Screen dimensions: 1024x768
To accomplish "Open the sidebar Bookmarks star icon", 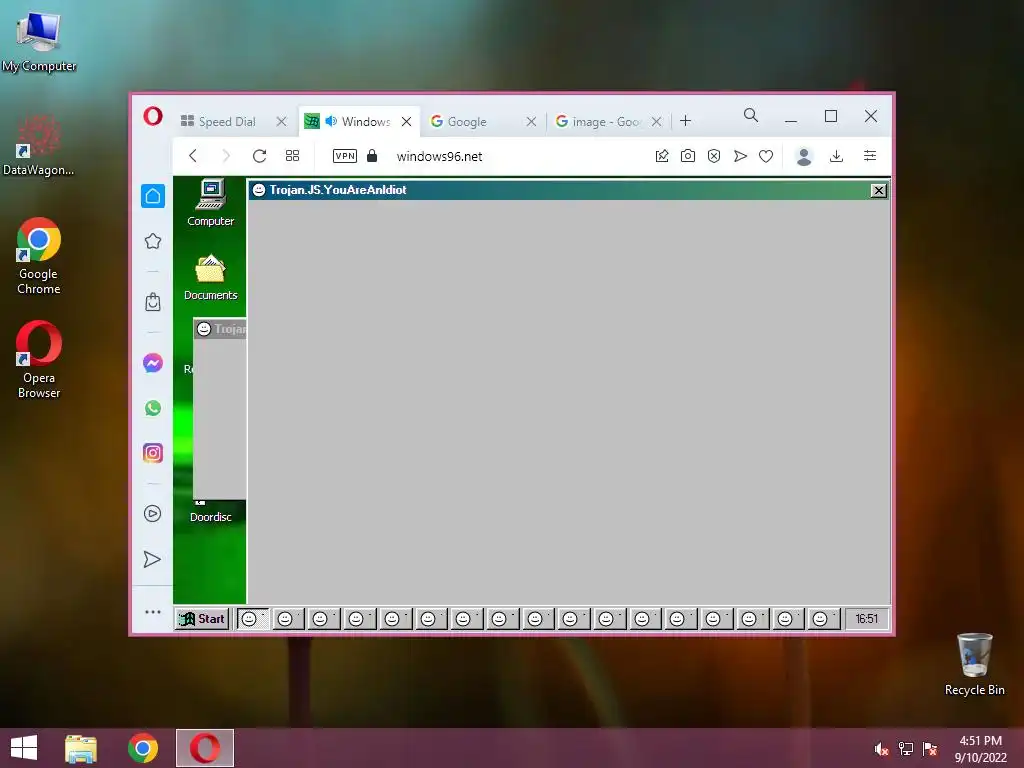I will 153,241.
